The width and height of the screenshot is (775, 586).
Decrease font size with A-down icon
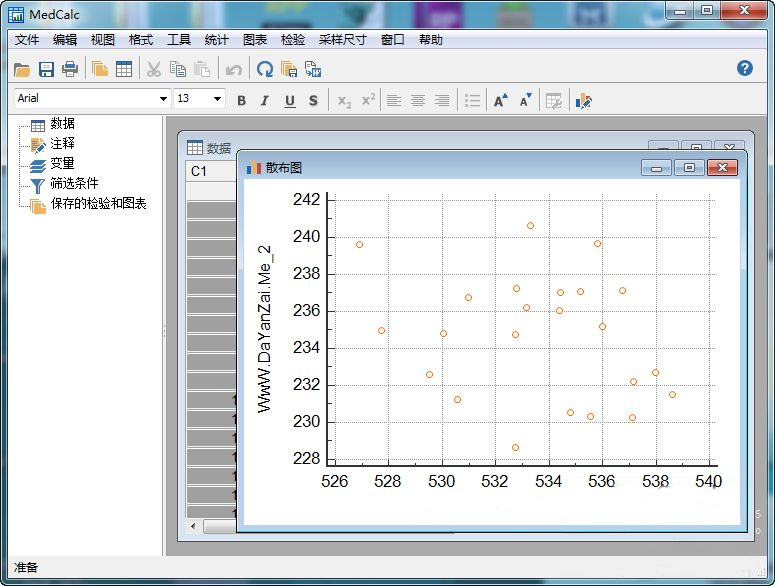tap(526, 100)
